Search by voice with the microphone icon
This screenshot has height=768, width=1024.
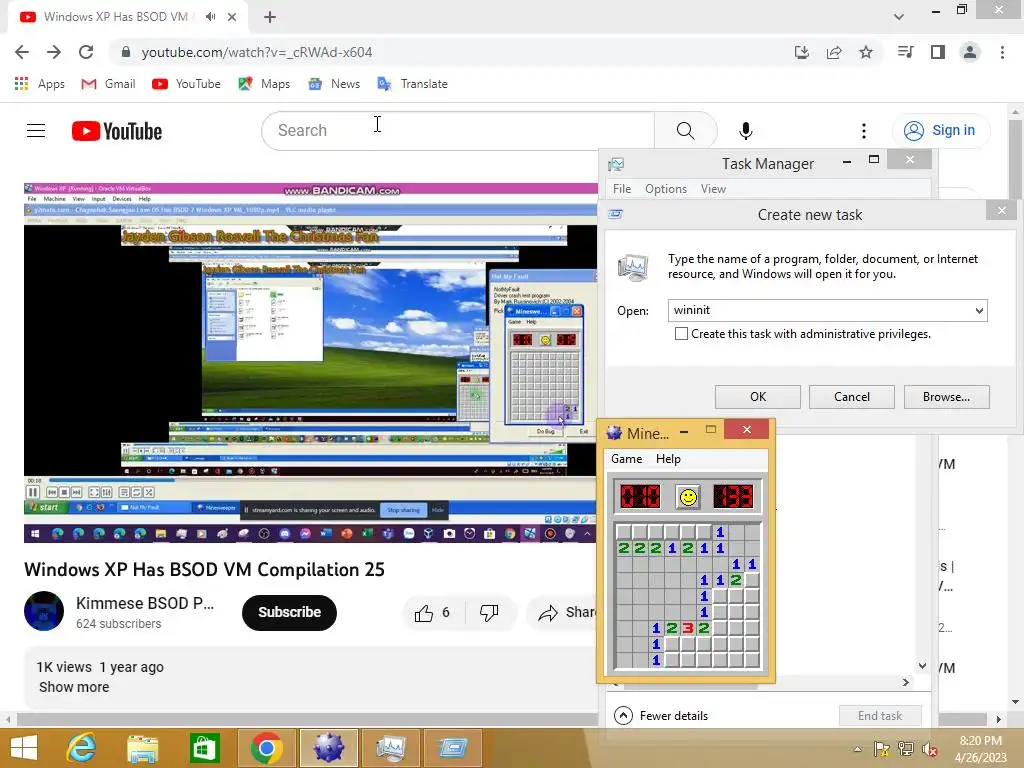745,131
